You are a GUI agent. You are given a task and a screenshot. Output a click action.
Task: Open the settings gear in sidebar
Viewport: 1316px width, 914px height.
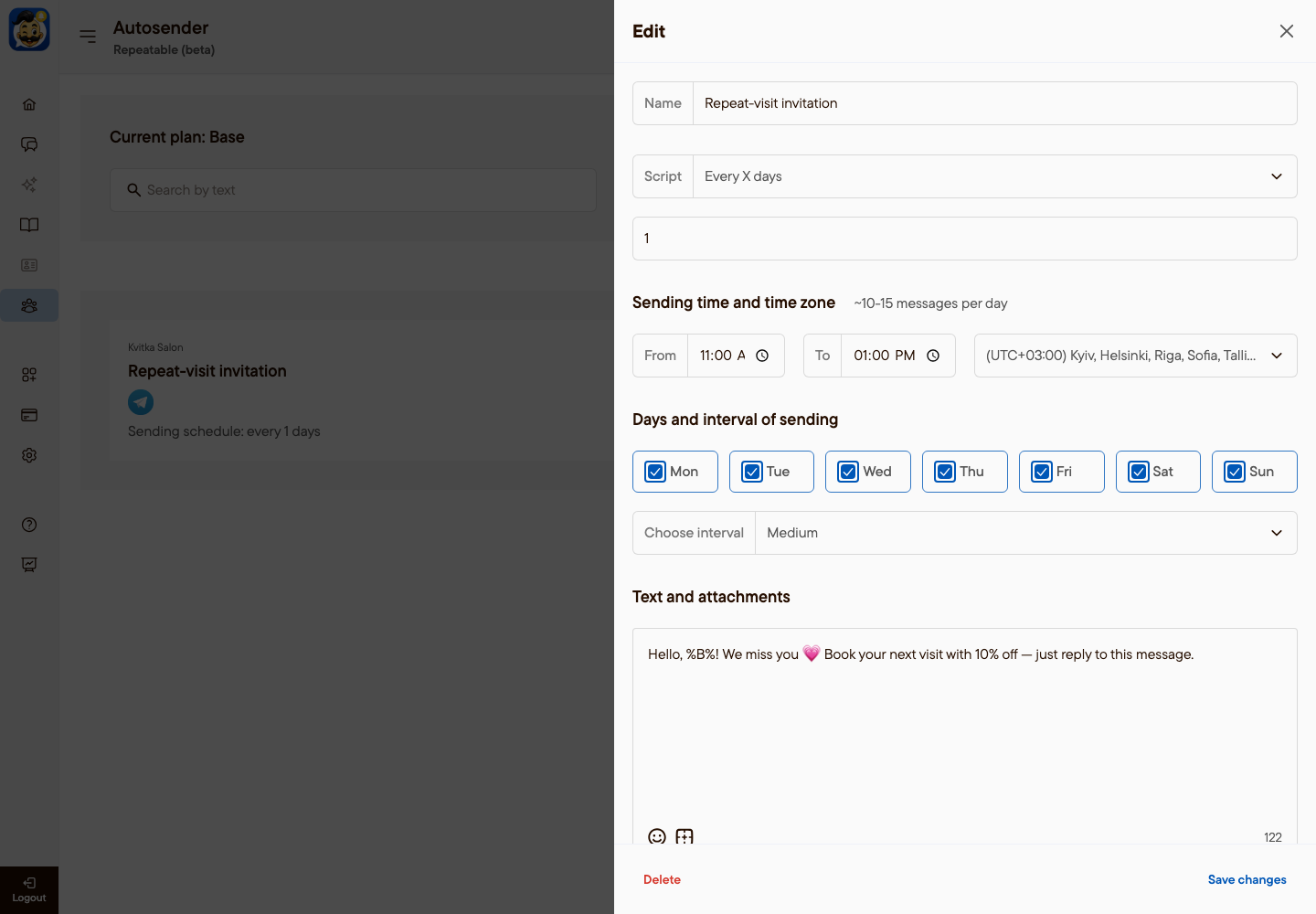pyautogui.click(x=29, y=455)
